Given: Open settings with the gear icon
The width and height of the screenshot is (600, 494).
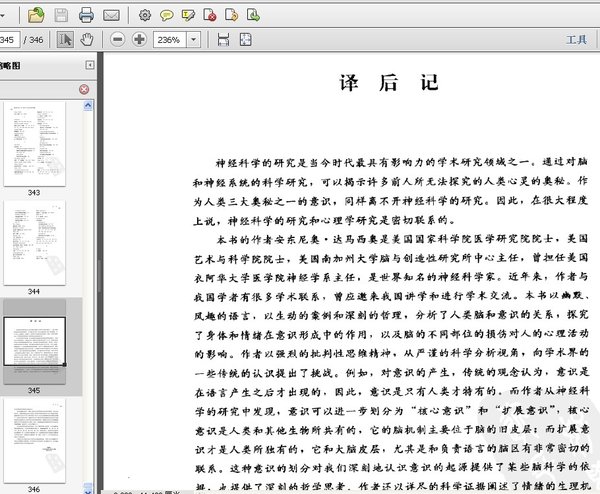Looking at the screenshot, I should (x=145, y=15).
